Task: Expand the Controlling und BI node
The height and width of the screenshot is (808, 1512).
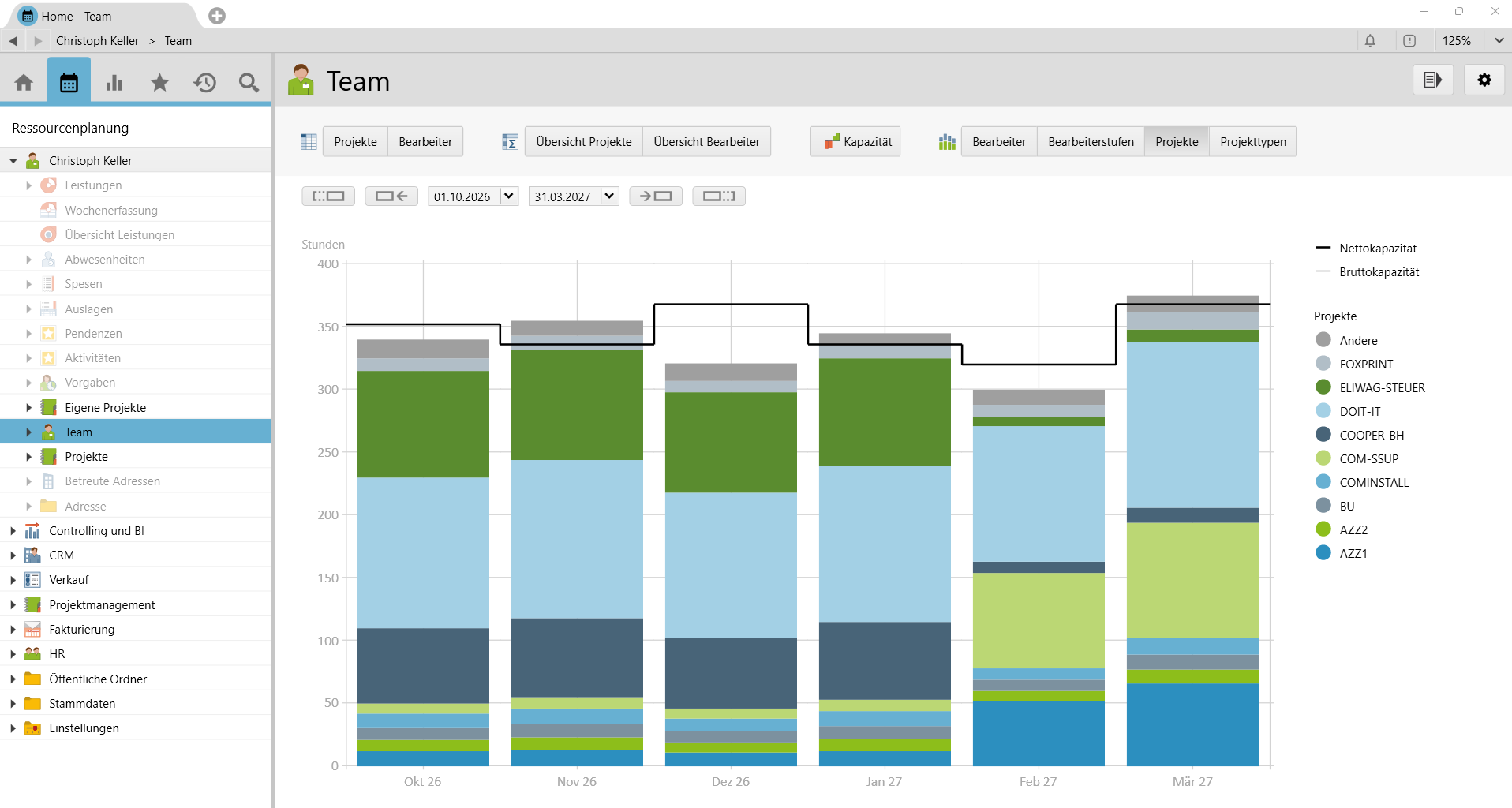Action: 13,531
